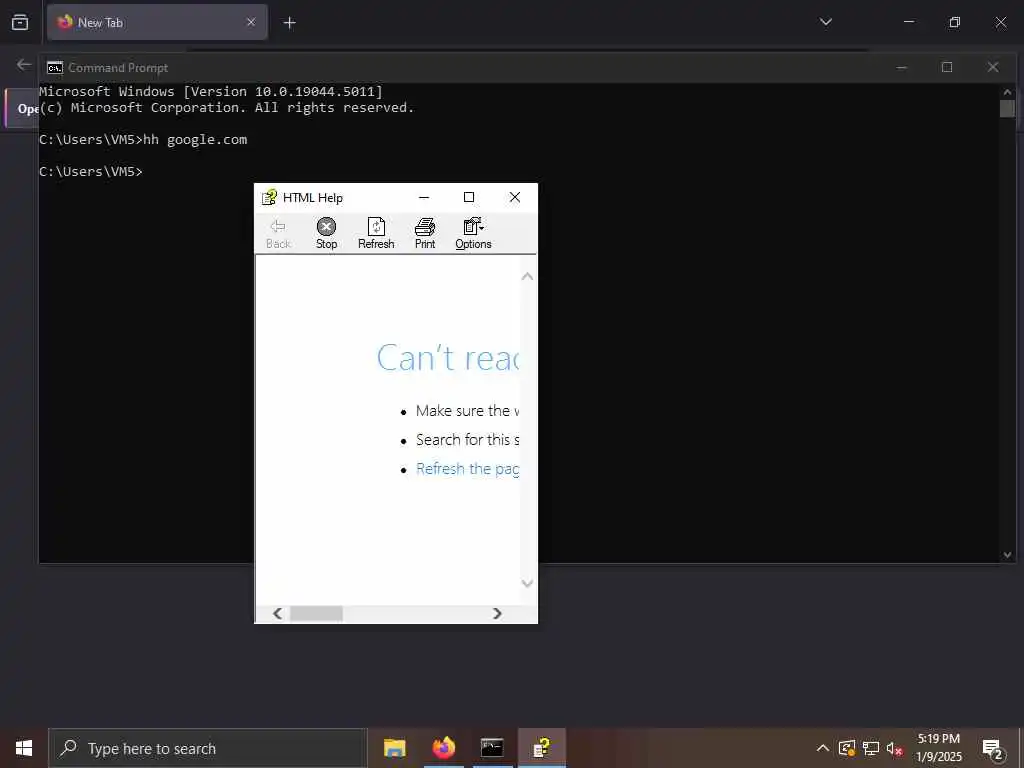The width and height of the screenshot is (1024, 768).
Task: Close the HTML Help window
Action: 515,197
